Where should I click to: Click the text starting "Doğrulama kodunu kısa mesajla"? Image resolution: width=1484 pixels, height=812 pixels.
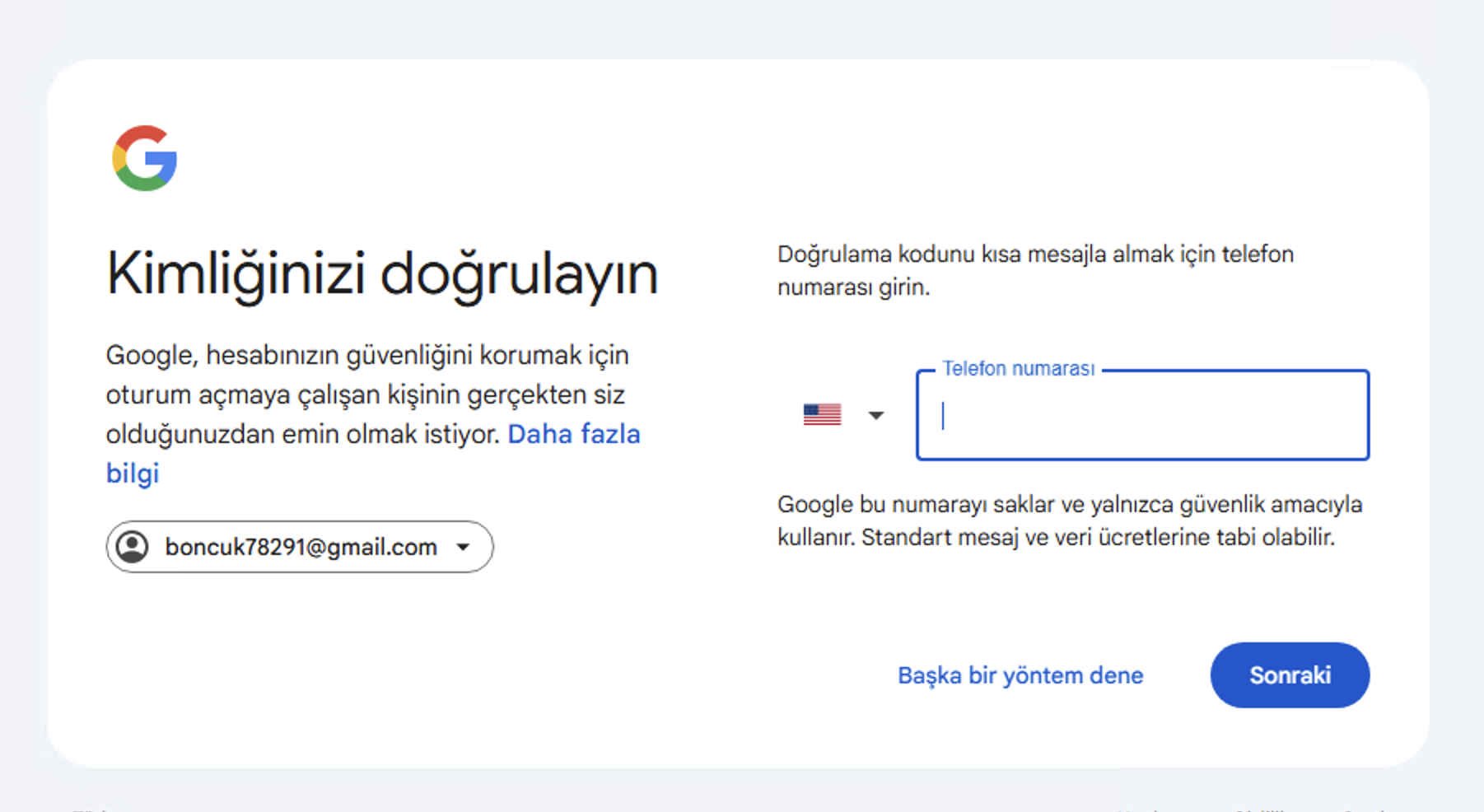click(x=1035, y=270)
